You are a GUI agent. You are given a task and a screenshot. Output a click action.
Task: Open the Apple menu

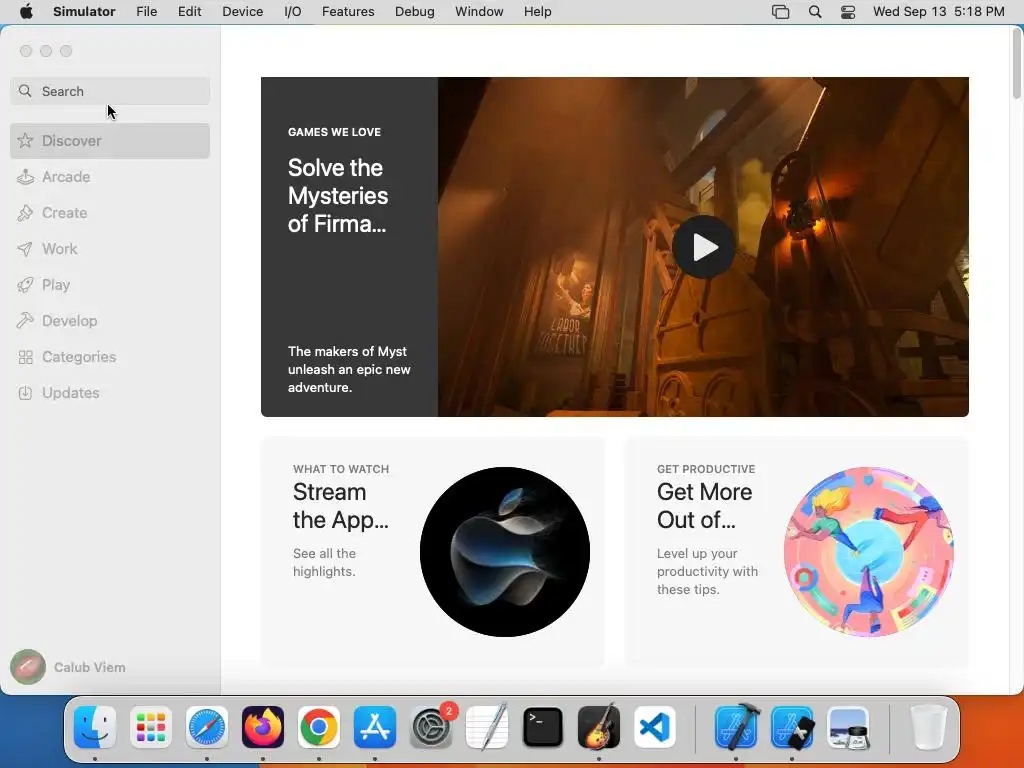(26, 12)
